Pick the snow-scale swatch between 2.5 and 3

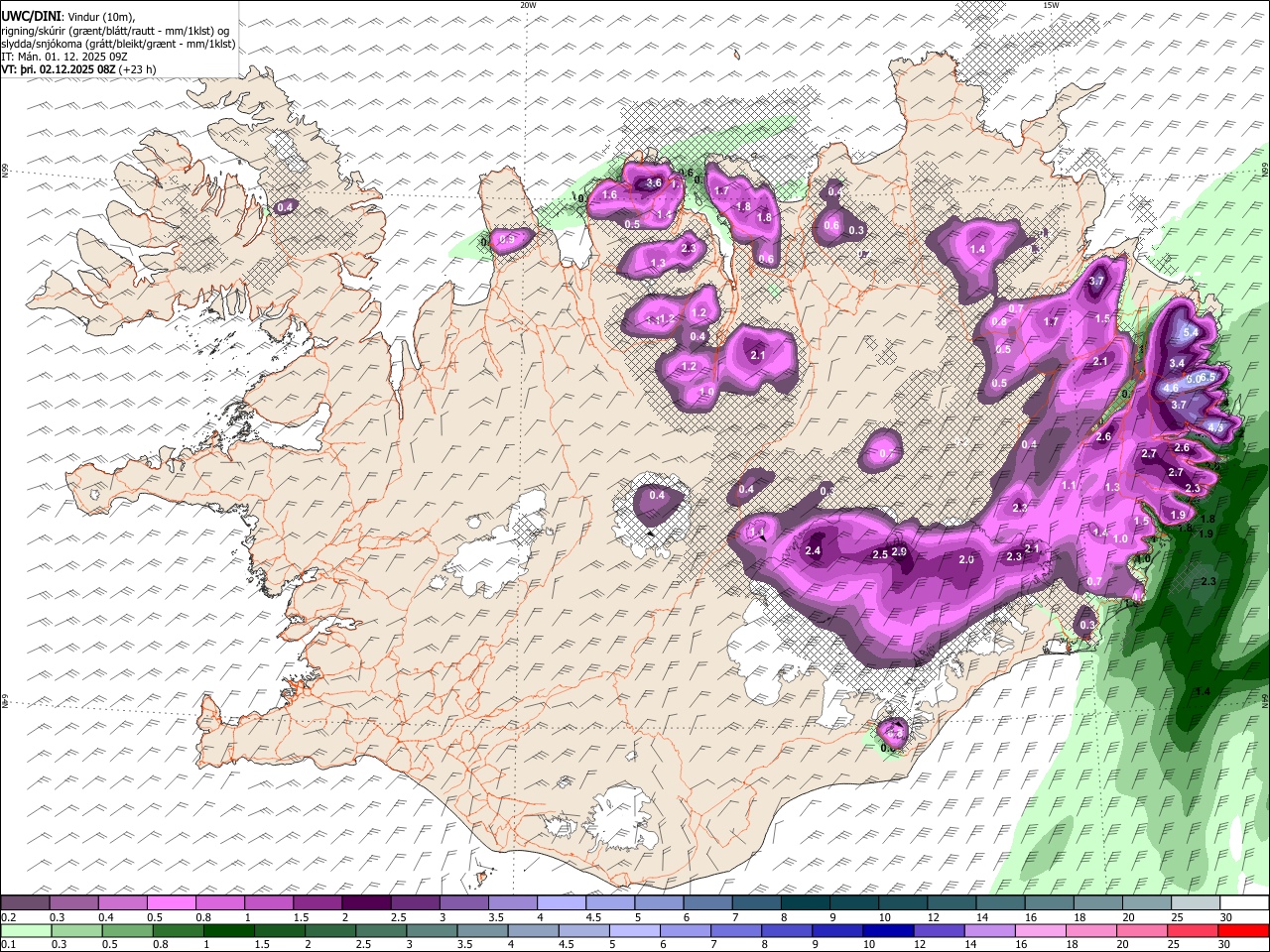tap(415, 903)
